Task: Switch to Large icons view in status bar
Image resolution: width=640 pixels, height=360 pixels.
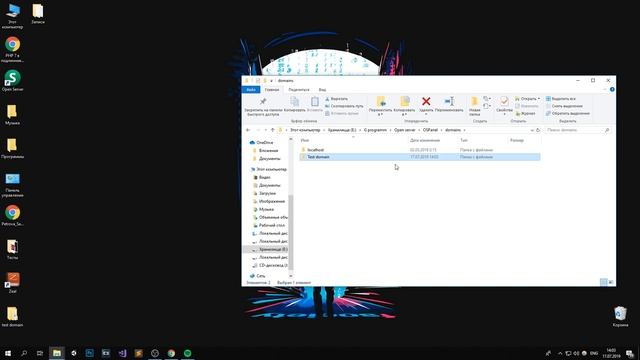Action: coord(611,282)
